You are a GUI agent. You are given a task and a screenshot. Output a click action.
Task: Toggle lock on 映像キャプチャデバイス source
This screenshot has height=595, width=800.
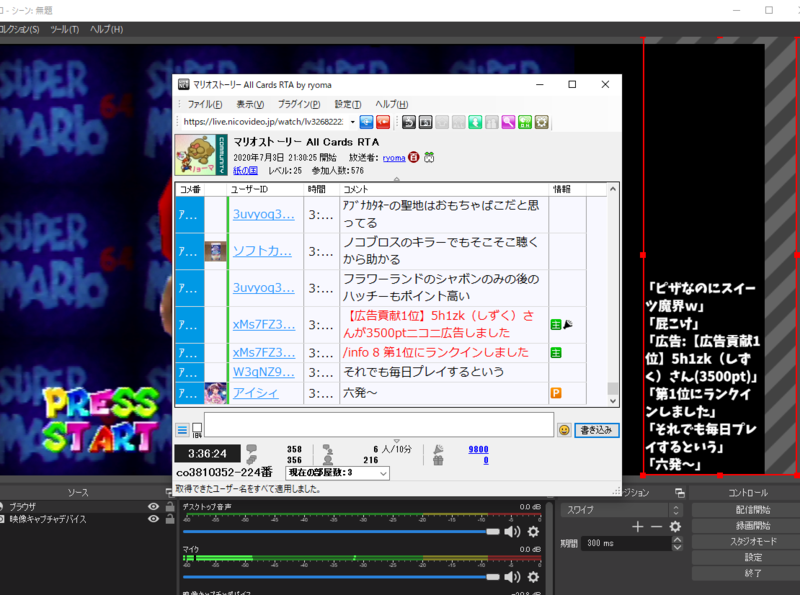coord(170,519)
